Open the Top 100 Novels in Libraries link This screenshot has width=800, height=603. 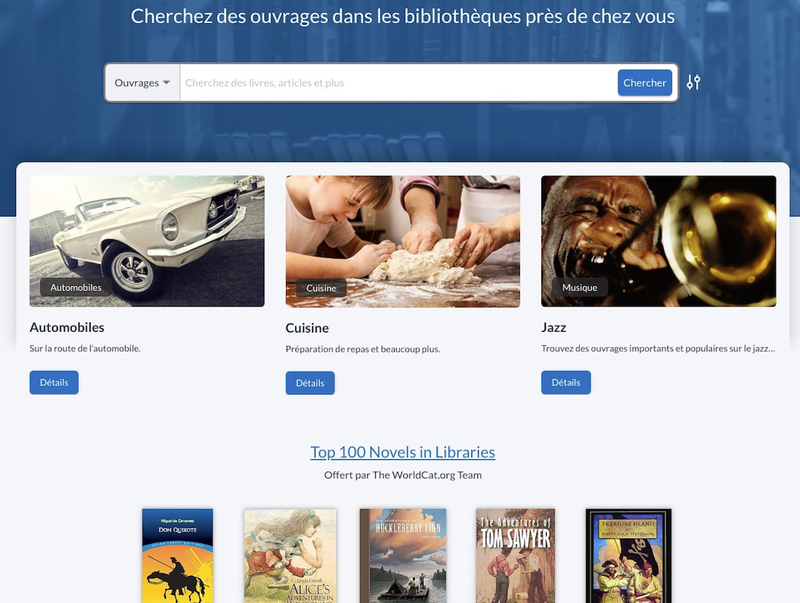403,452
